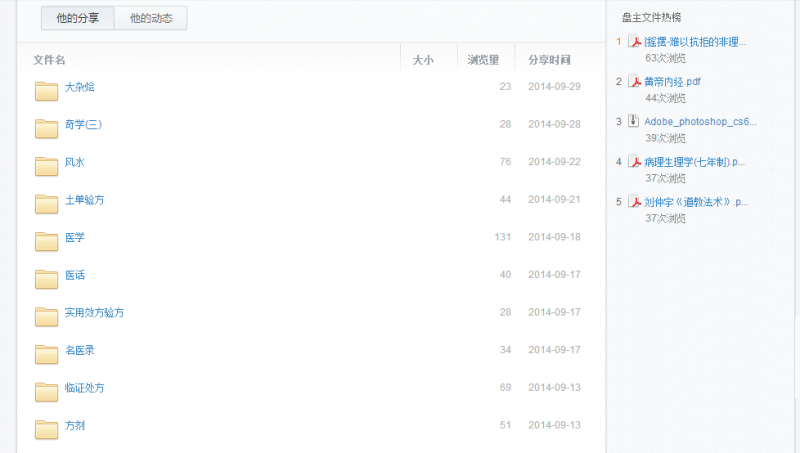Viewport: 800px width, 453px height.
Task: Switch to the 他的动态 tab
Action: 151,18
